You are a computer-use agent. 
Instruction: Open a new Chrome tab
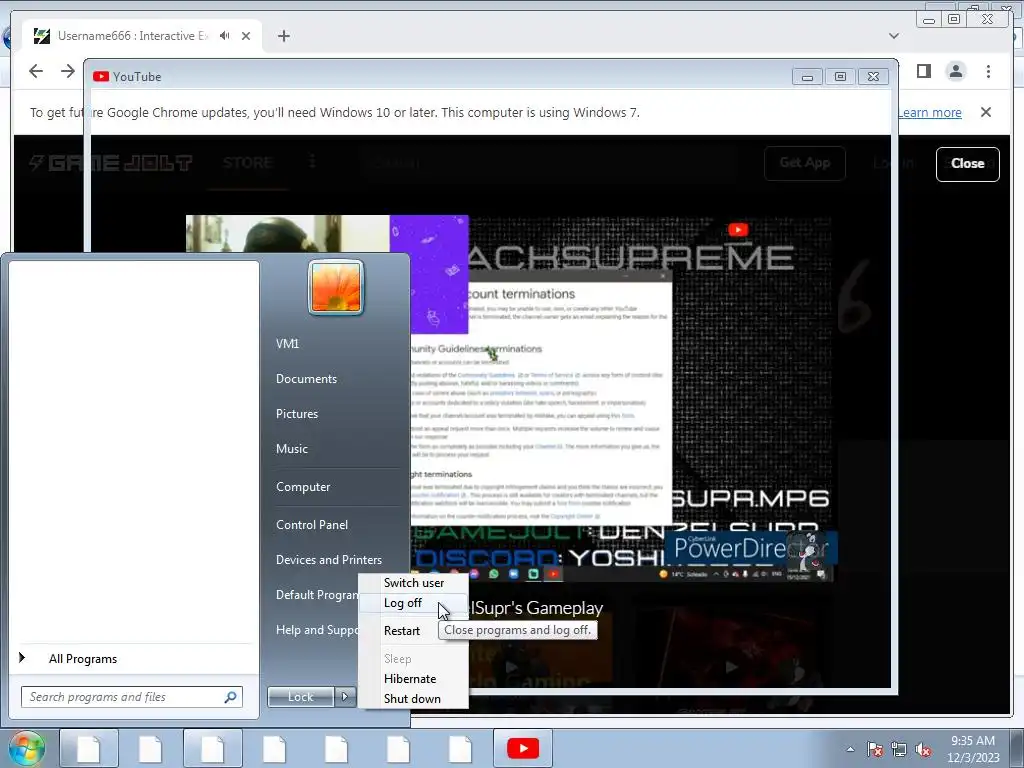pyautogui.click(x=283, y=36)
